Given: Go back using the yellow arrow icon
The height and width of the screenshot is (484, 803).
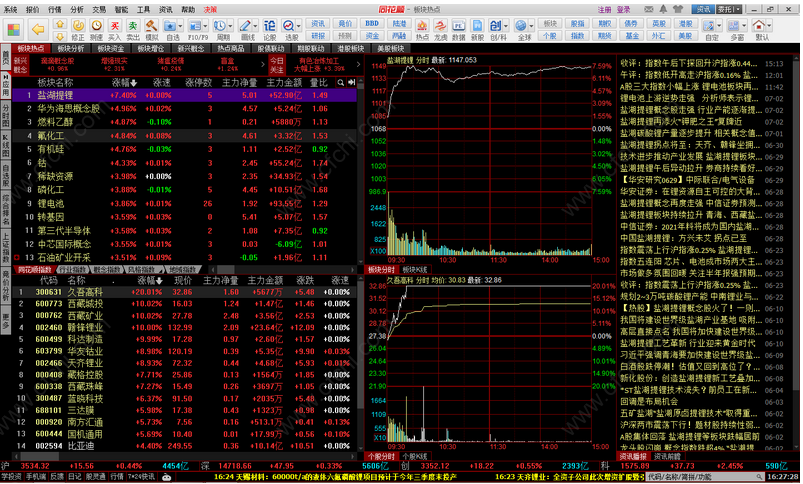Looking at the screenshot, I should (x=37, y=29).
